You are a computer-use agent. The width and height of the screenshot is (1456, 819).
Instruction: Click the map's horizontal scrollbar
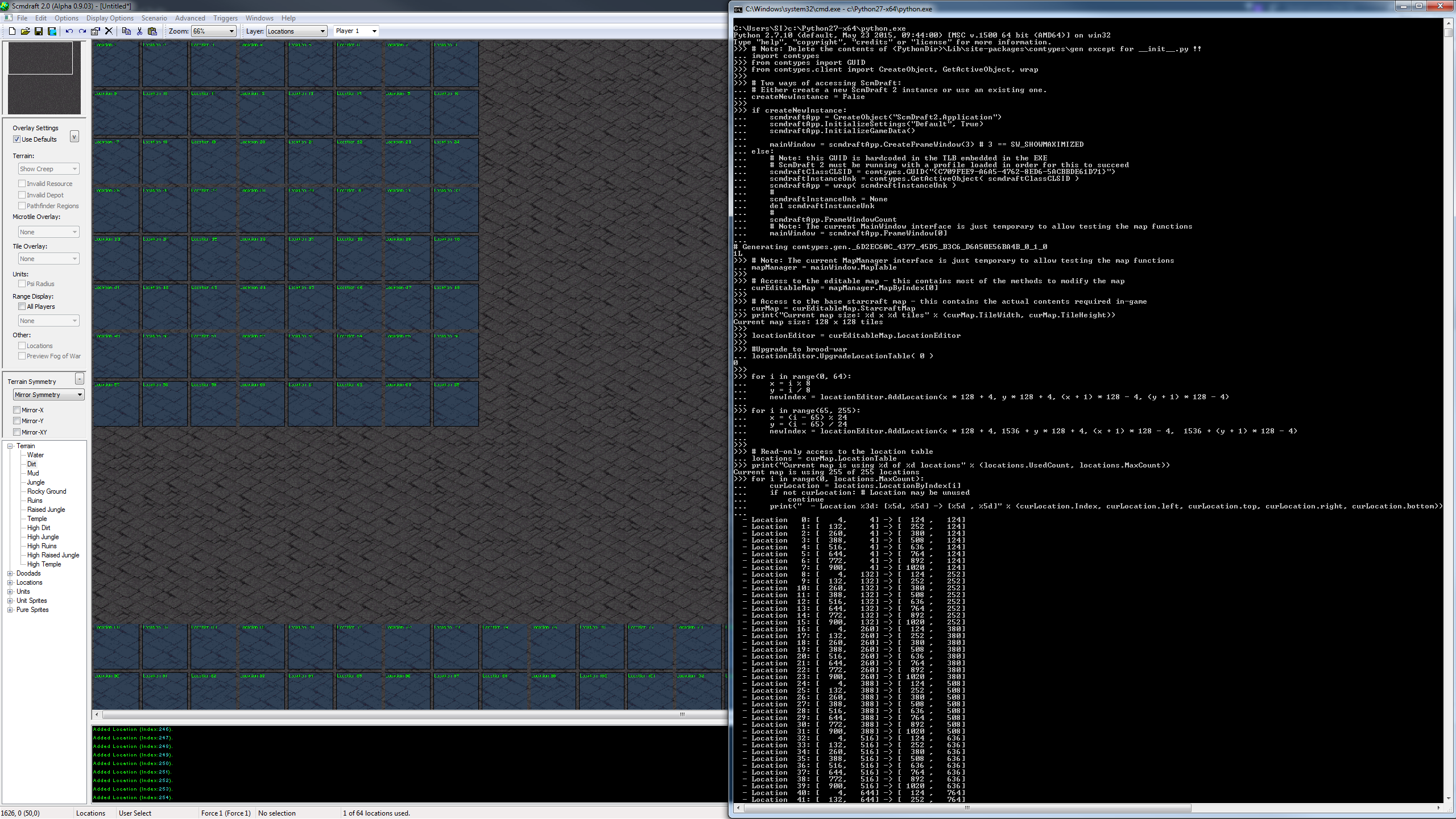tap(398, 714)
